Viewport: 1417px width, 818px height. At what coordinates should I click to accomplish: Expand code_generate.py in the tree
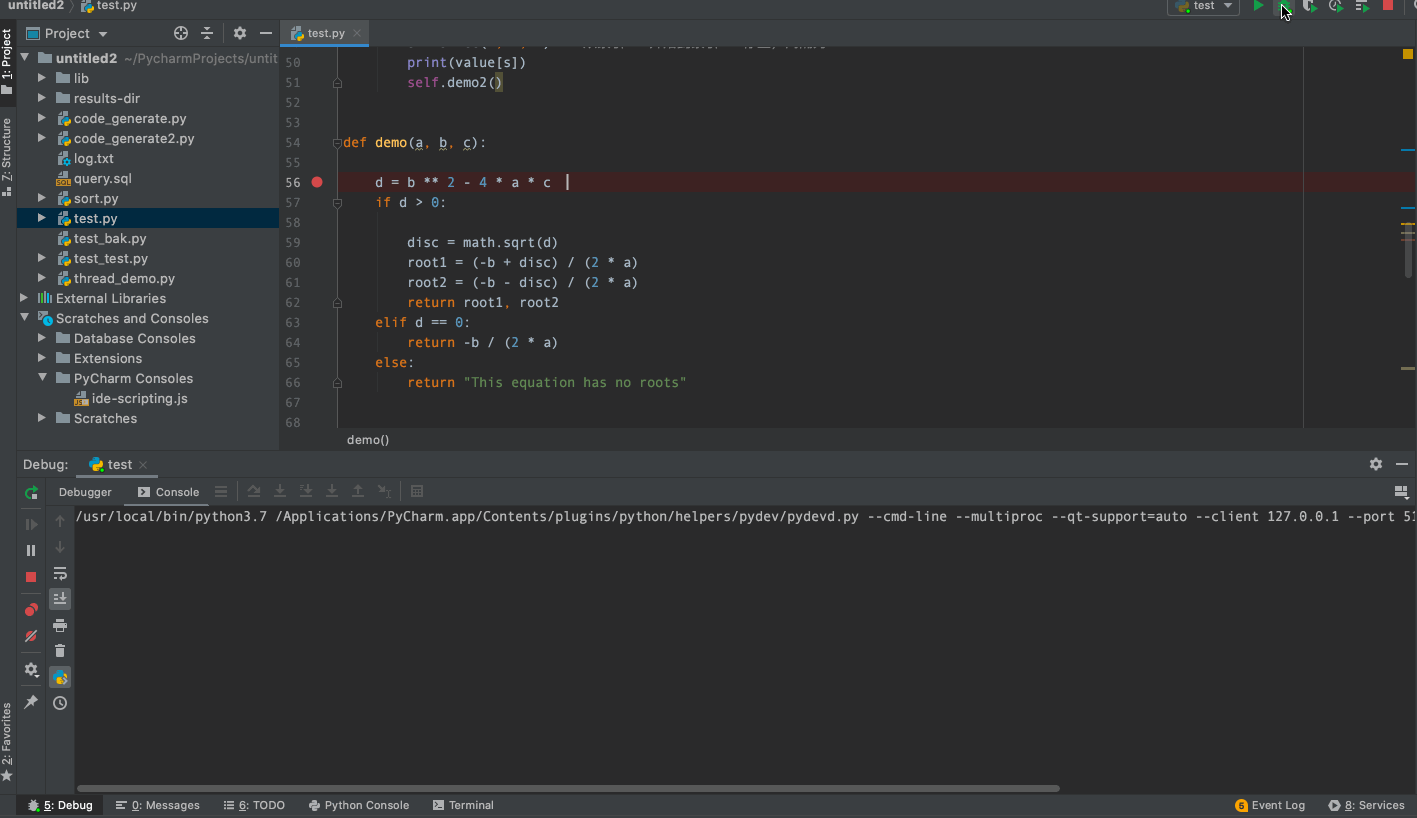42,118
